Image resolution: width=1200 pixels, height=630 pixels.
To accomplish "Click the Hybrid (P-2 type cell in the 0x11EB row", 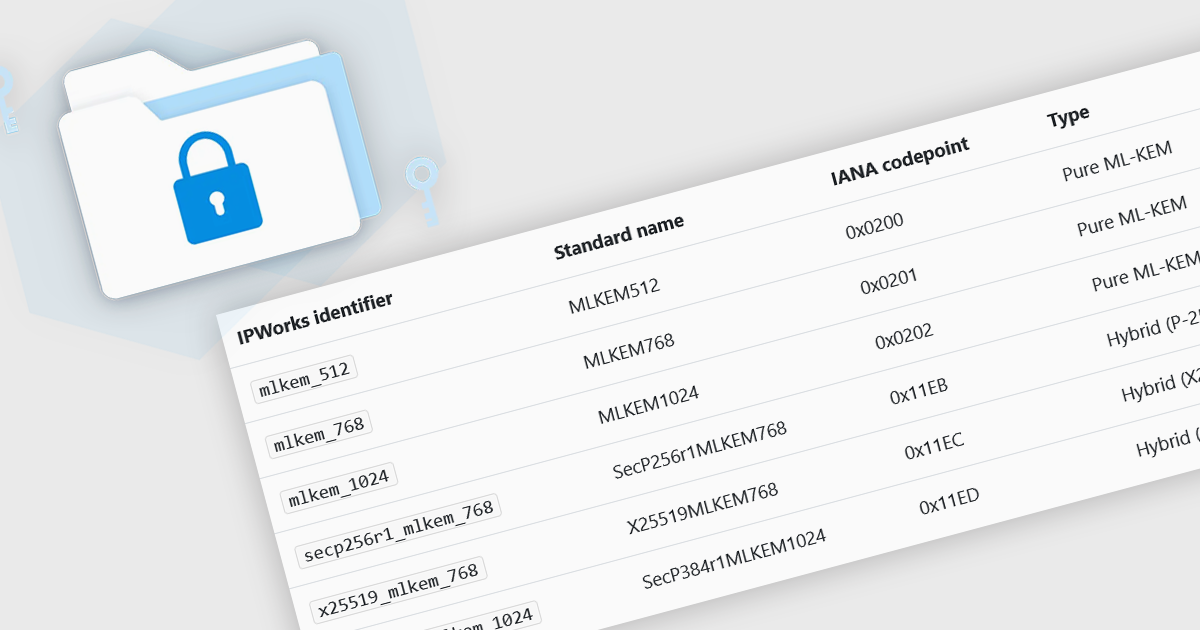I will (x=1153, y=330).
